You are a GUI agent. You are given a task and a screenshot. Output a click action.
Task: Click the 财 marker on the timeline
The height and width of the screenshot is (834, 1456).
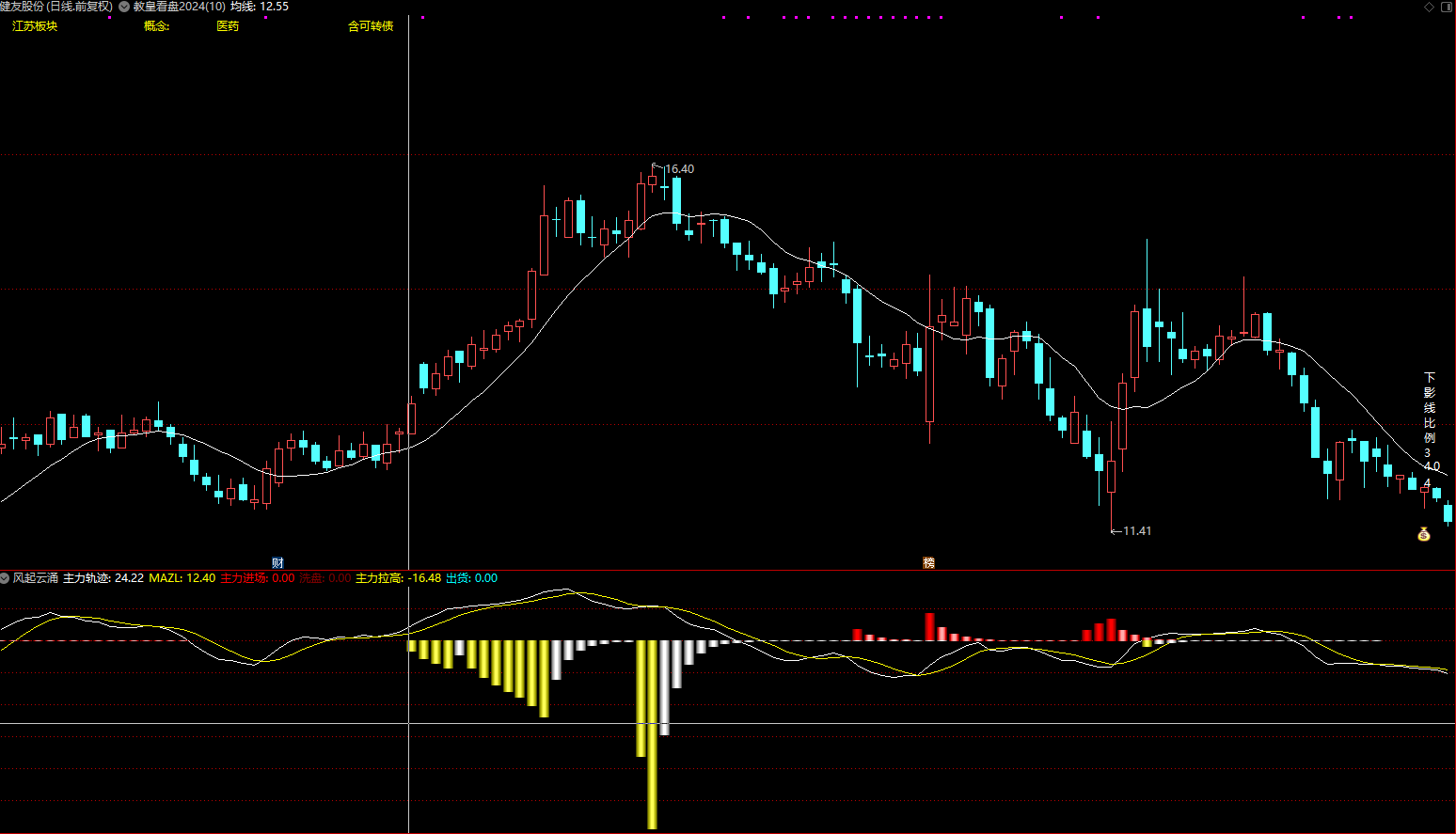click(277, 563)
